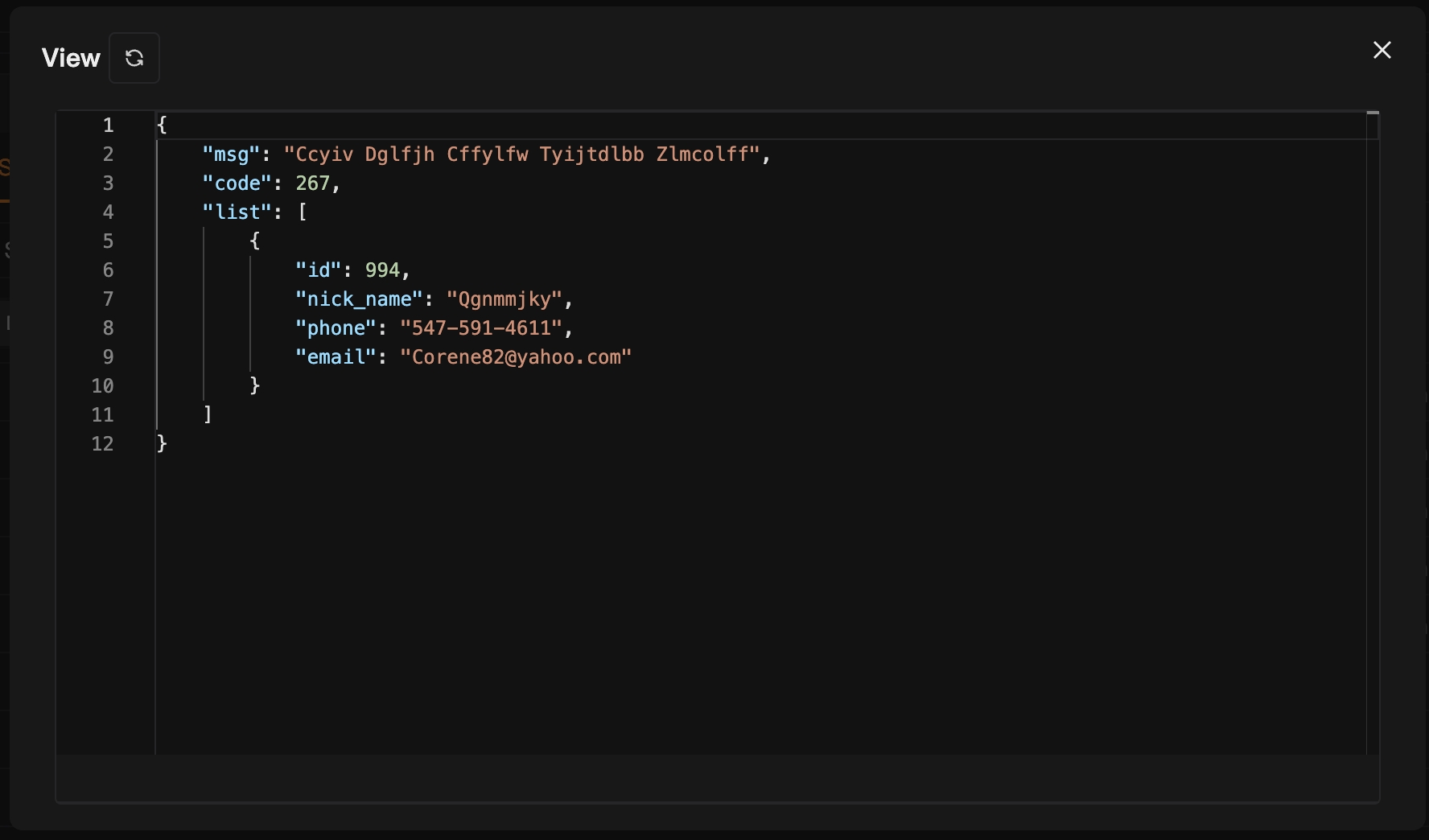The image size is (1429, 840).
Task: Click the "nick_name" key
Action: pos(359,299)
